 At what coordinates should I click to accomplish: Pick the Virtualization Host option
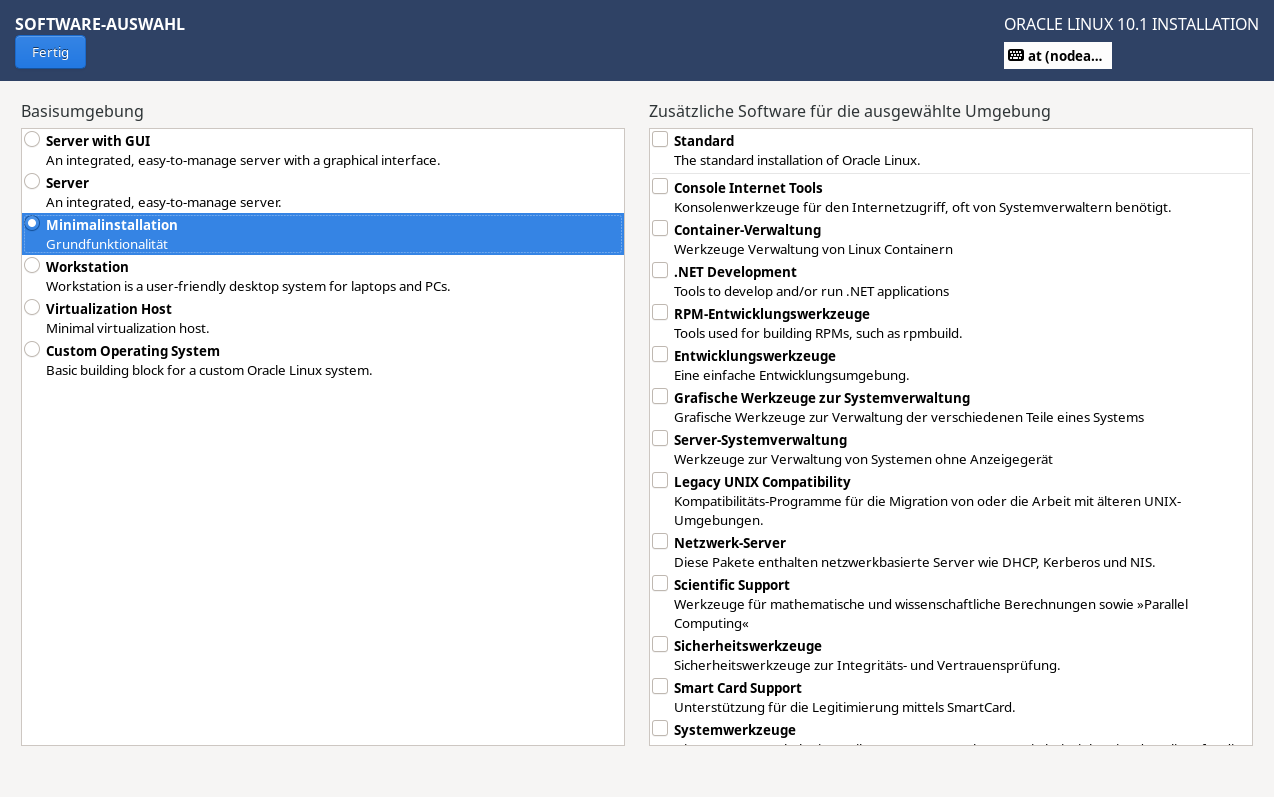pos(31,307)
